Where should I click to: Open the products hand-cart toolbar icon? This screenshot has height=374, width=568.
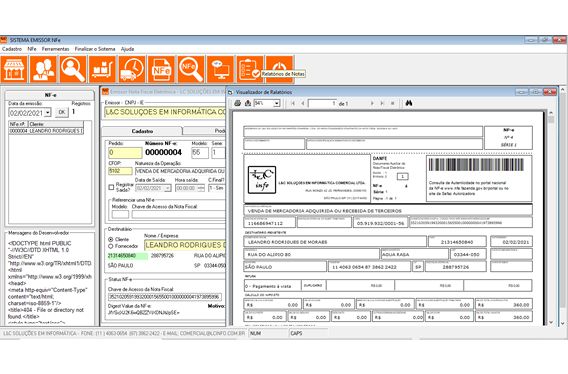pos(103,69)
